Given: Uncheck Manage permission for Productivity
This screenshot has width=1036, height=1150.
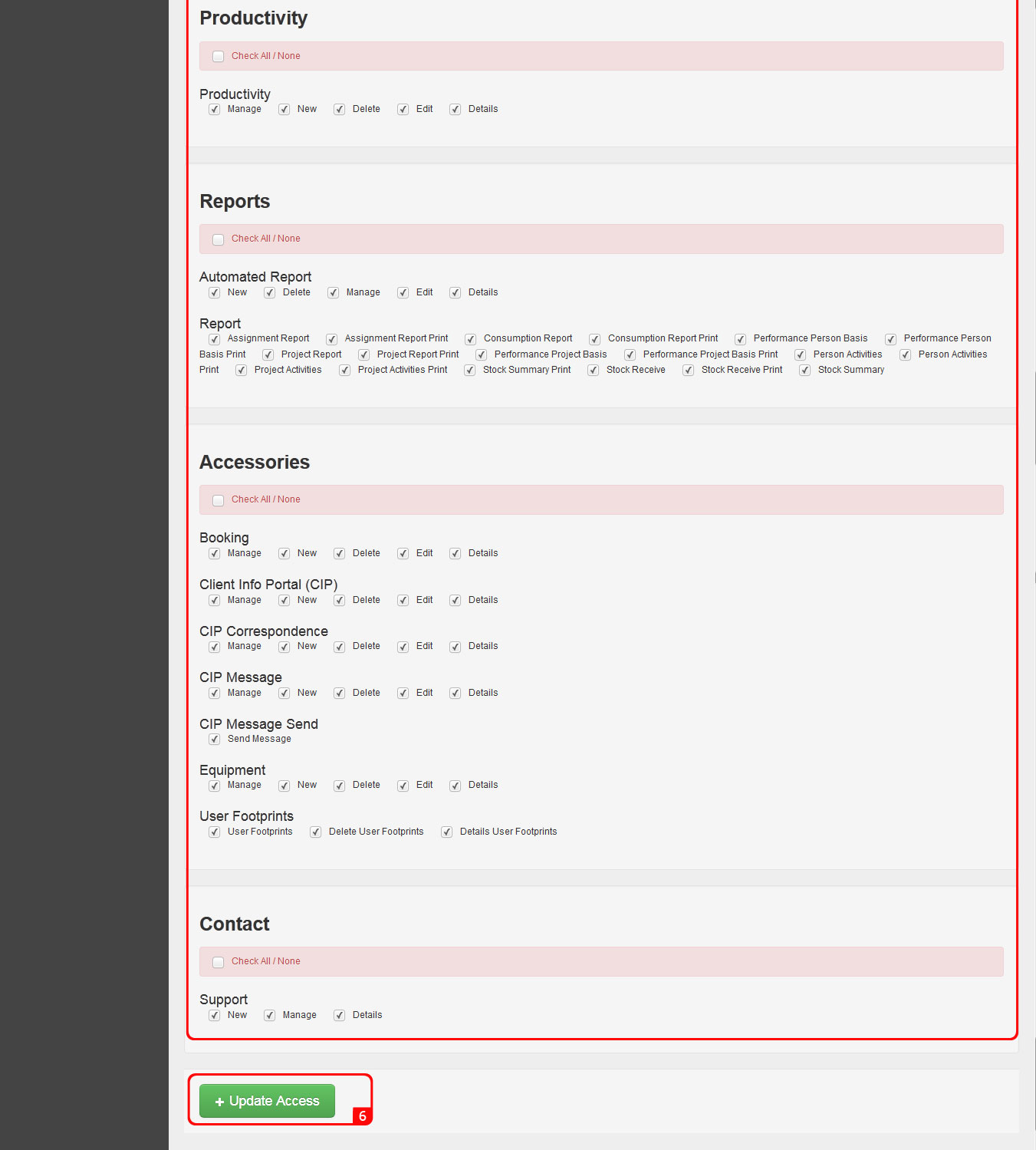Looking at the screenshot, I should coord(215,110).
